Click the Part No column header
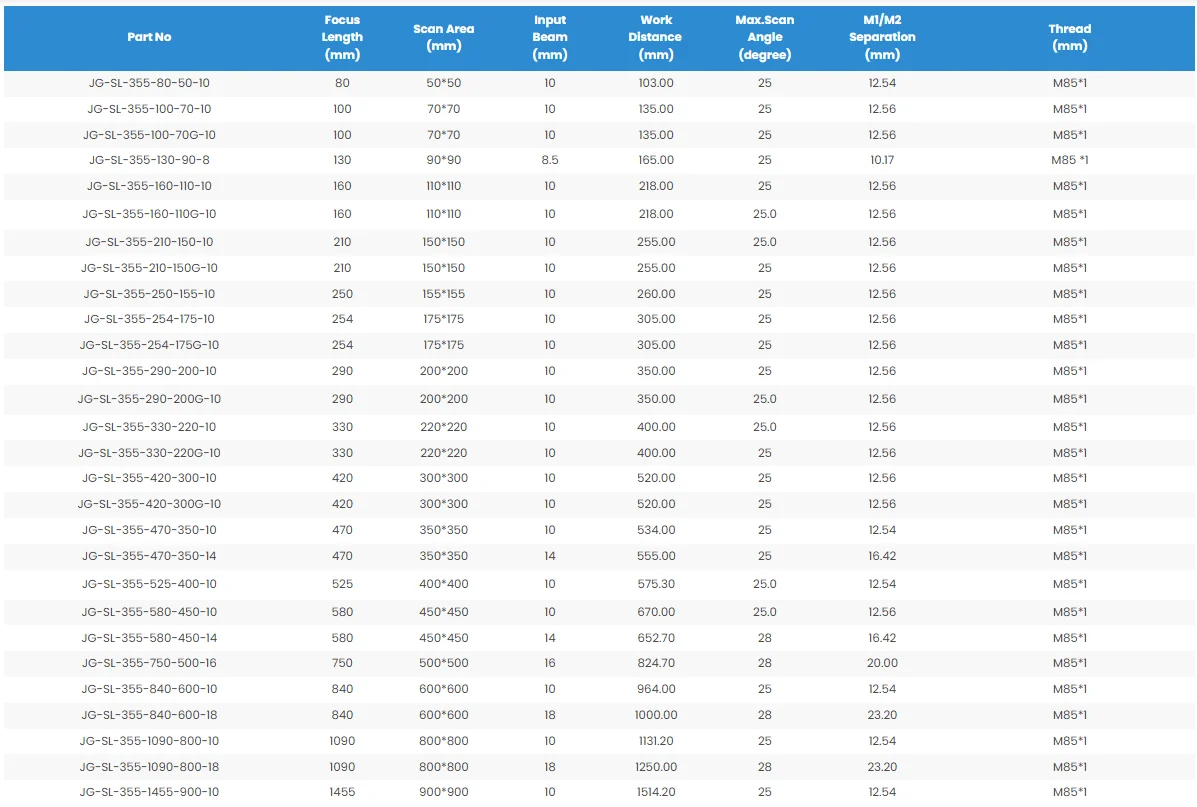The width and height of the screenshot is (1197, 807). tap(149, 37)
